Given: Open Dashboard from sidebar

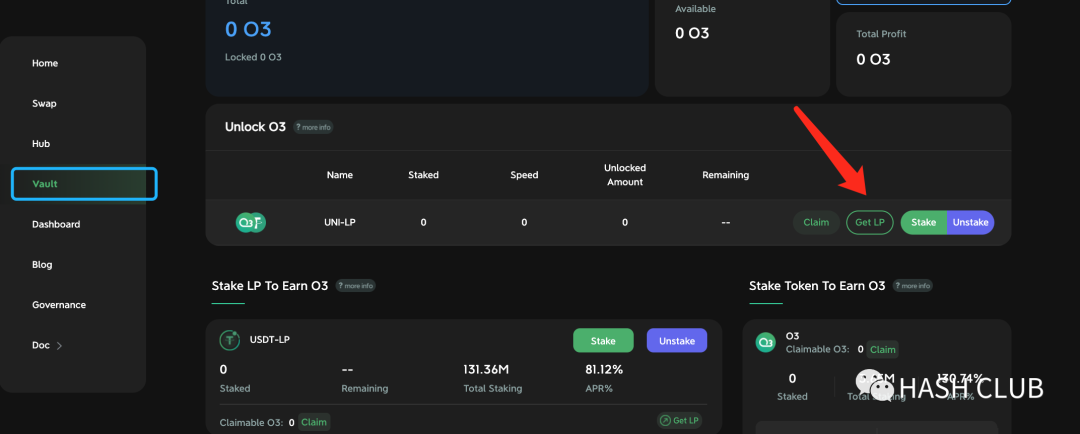Looking at the screenshot, I should (56, 225).
